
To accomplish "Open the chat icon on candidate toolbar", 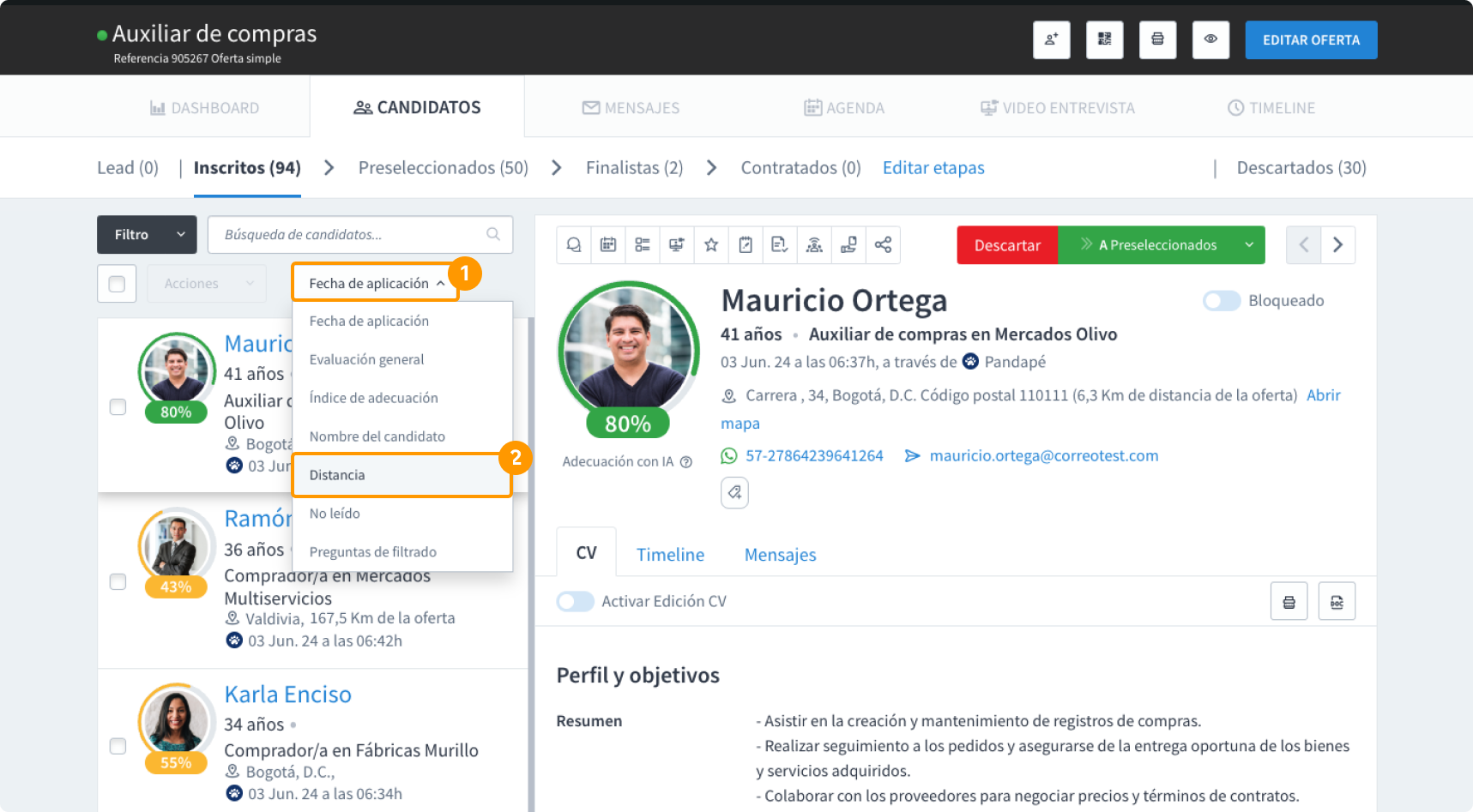I will (573, 245).
